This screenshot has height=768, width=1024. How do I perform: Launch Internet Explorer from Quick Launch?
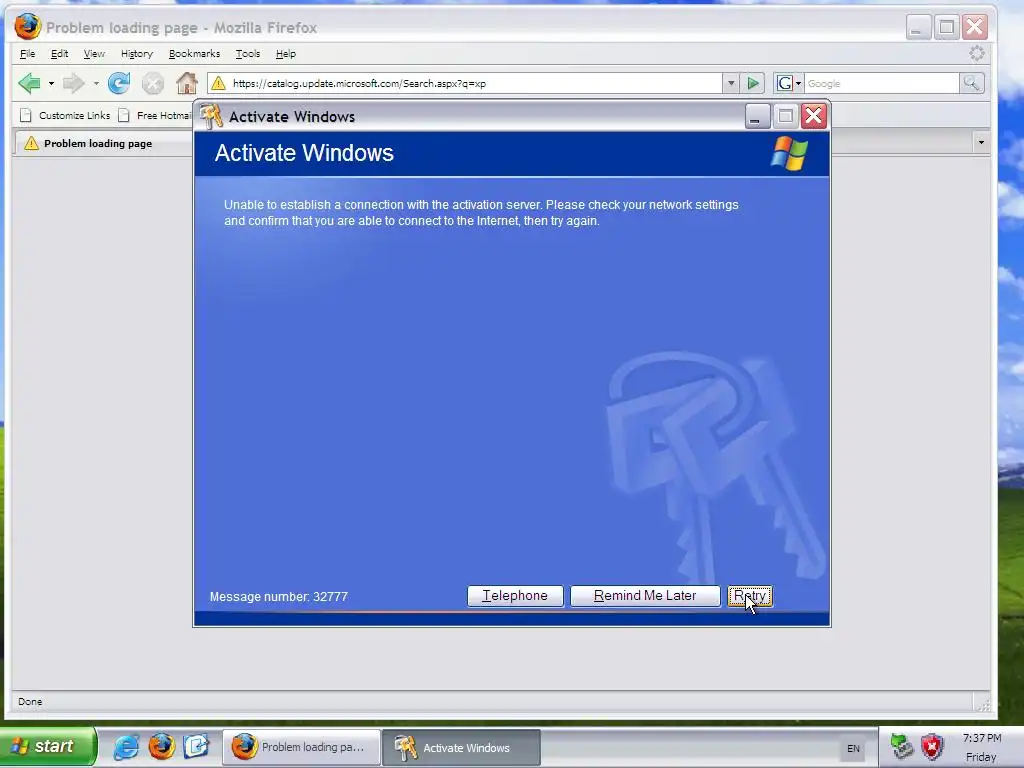coord(126,746)
